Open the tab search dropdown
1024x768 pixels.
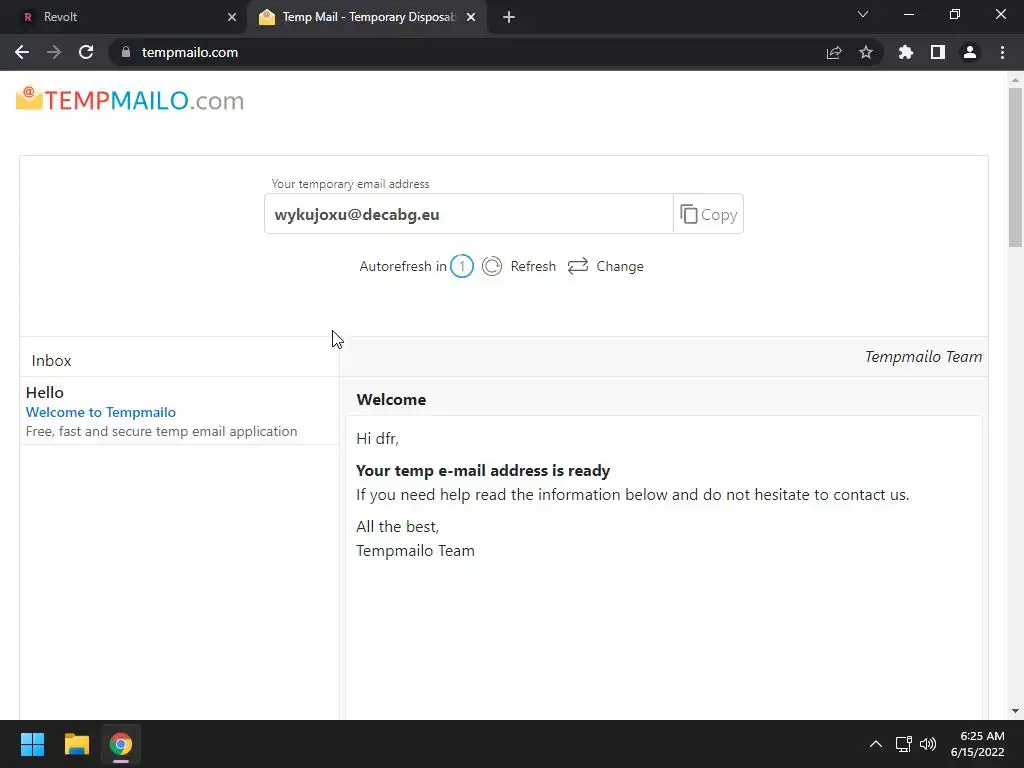[863, 14]
